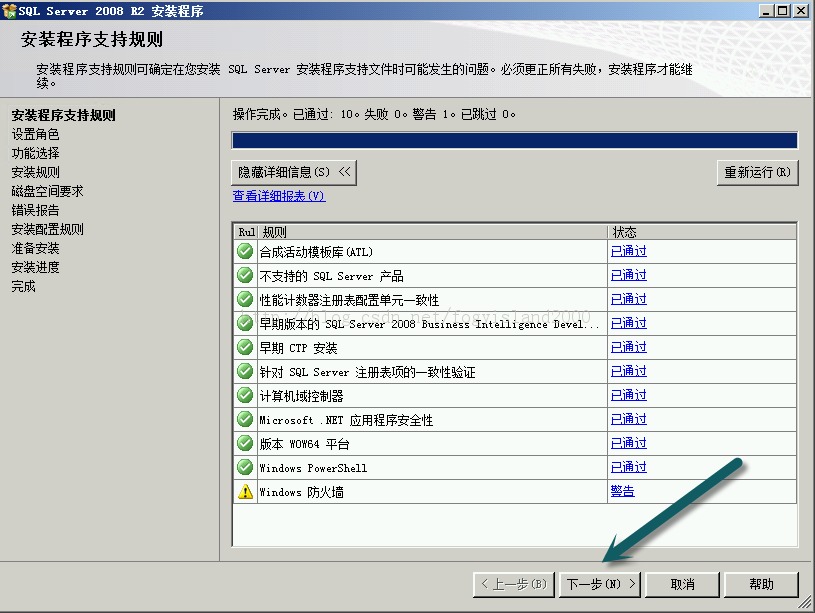Click green check icon for 性能计数器注册表配置单元一致性
Image resolution: width=815 pixels, height=613 pixels.
coord(245,299)
